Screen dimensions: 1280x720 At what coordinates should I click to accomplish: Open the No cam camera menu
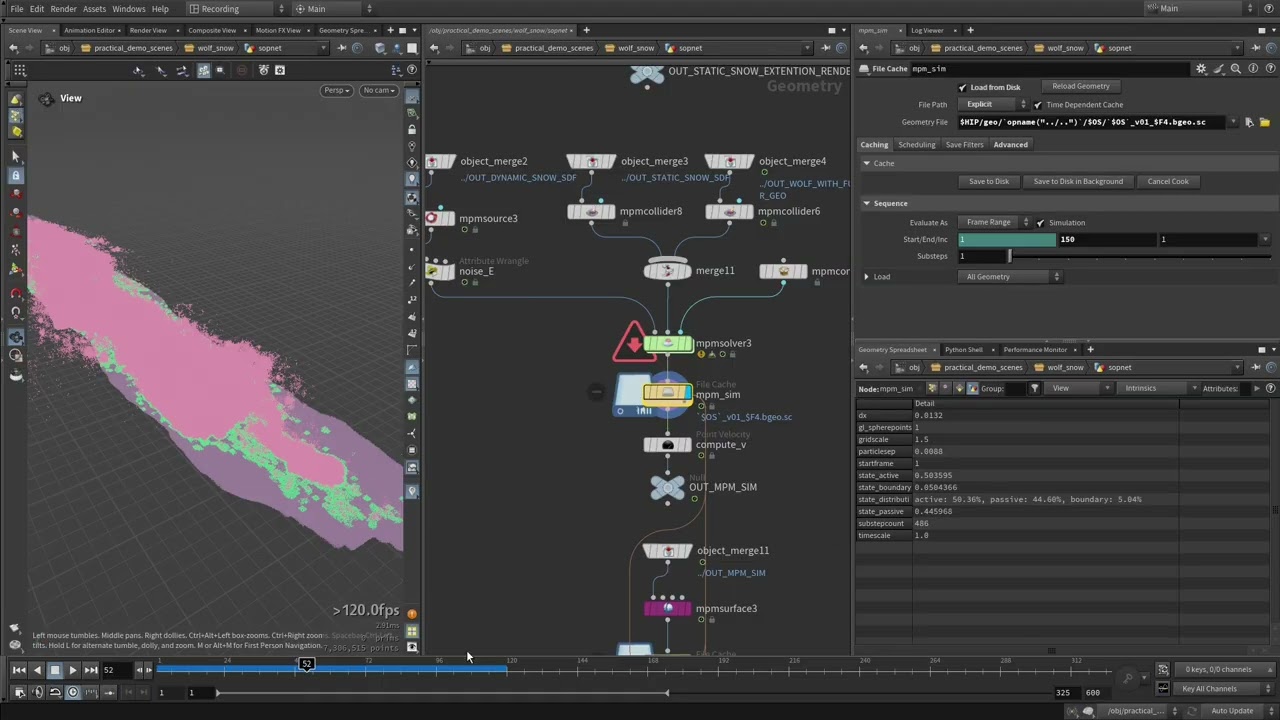379,90
